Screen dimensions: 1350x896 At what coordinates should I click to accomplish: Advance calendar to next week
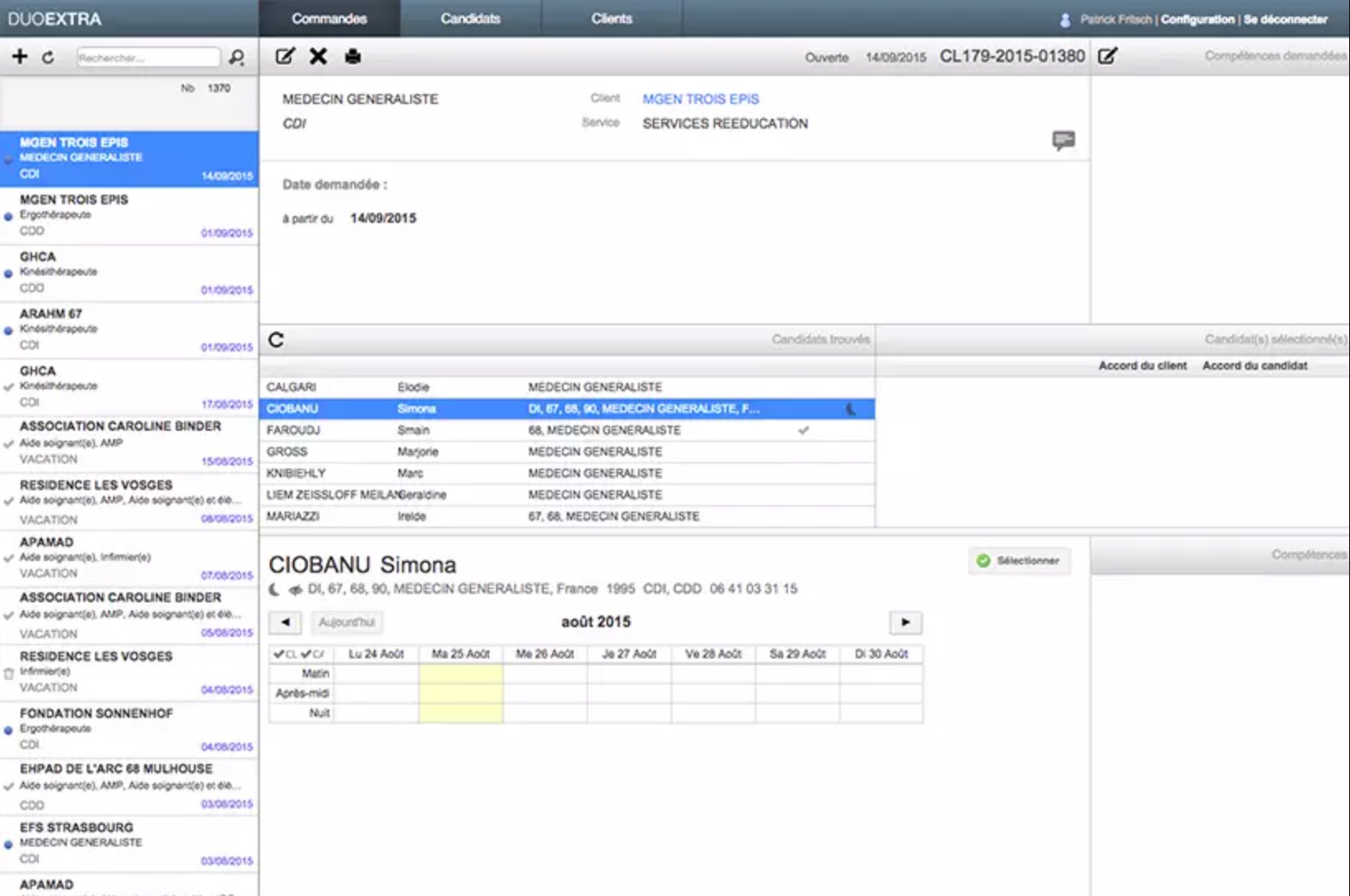pos(905,622)
